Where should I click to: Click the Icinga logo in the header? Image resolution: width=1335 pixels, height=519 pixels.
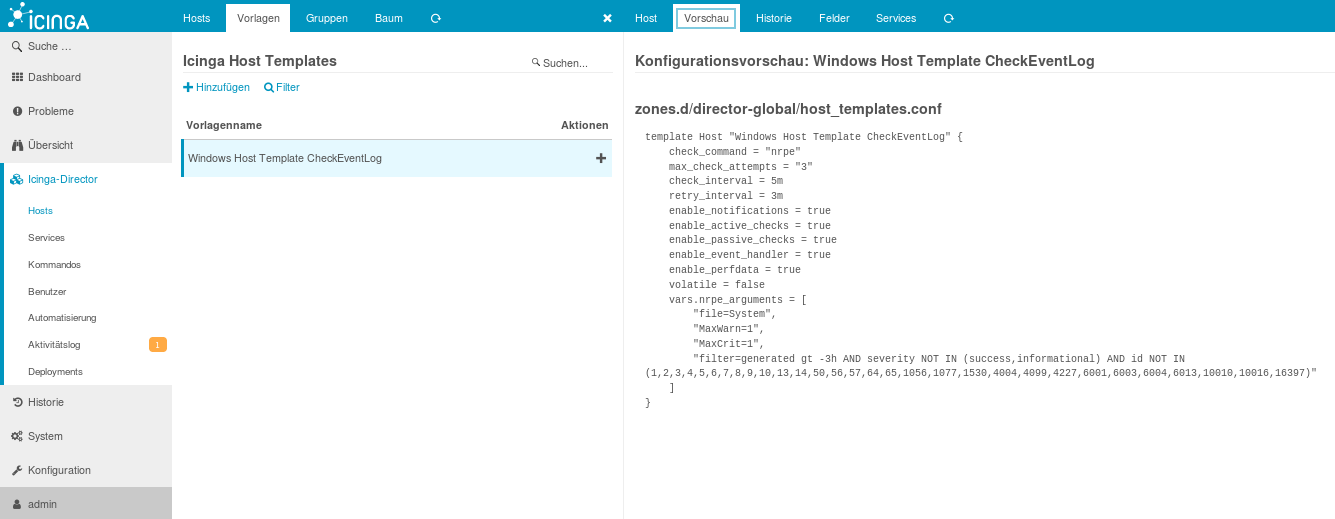coord(50,16)
